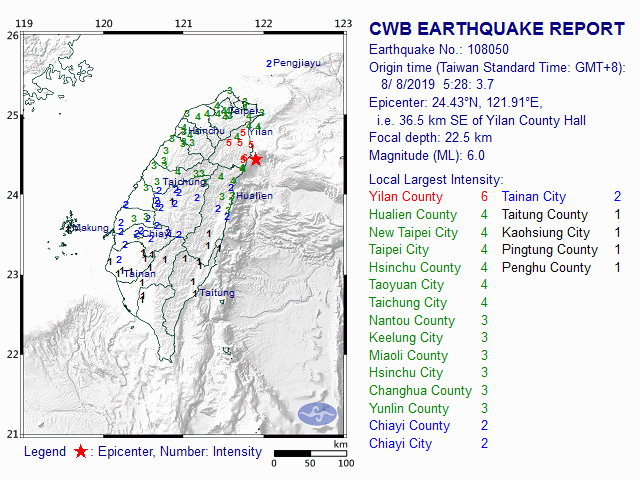The image size is (640, 480).
Task: Select the 'Earthquake No.: 108050' text
Action: pos(439,50)
